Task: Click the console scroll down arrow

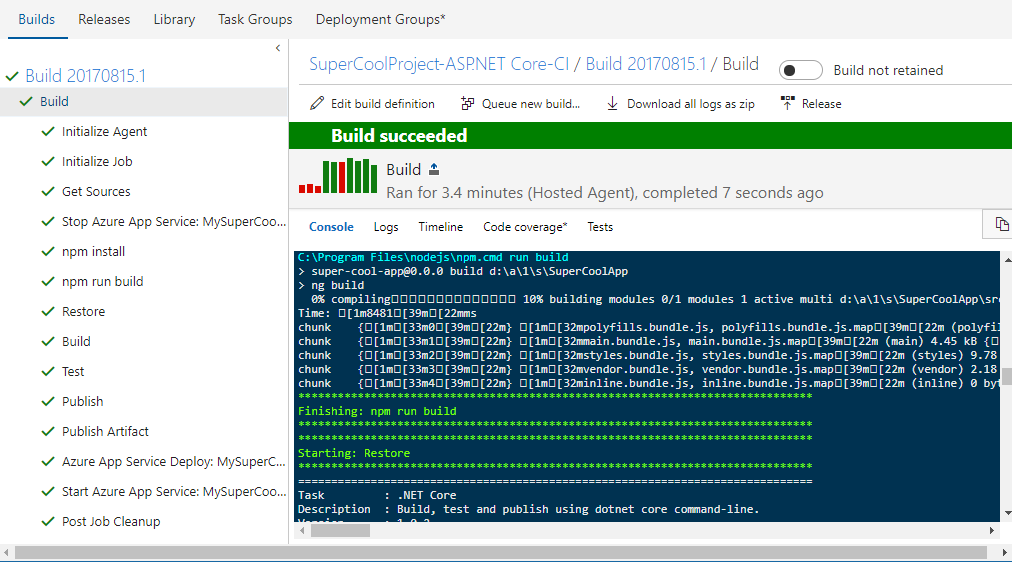Action: click(1007, 514)
